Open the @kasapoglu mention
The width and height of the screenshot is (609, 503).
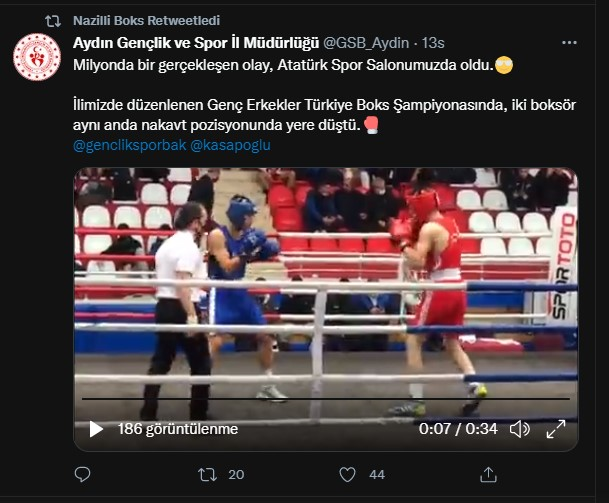(230, 145)
